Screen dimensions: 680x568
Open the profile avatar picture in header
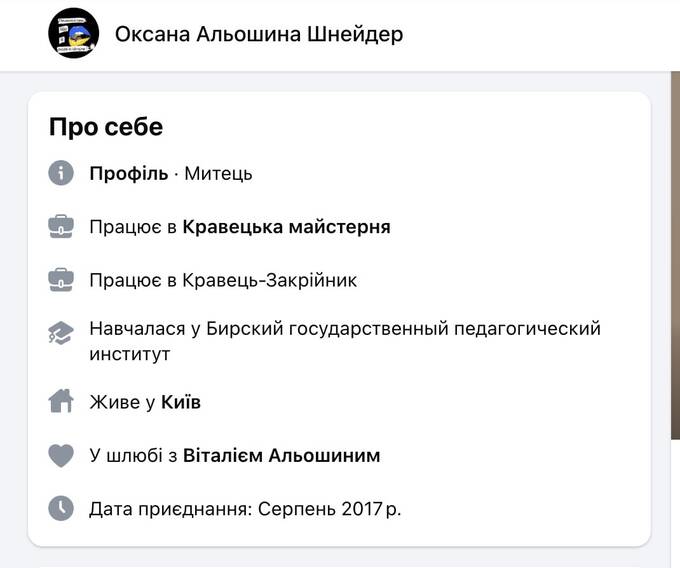coord(73,34)
